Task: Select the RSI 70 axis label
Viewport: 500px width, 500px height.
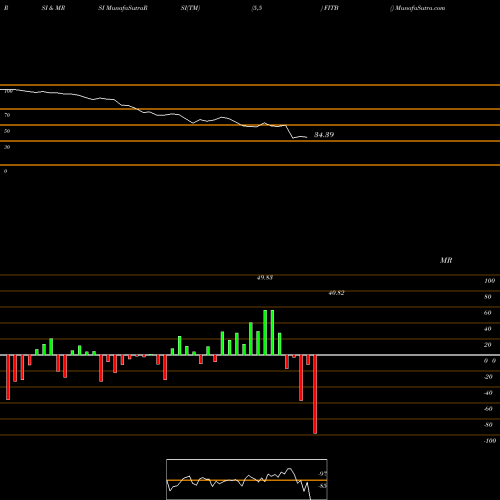Action: pos(7,115)
